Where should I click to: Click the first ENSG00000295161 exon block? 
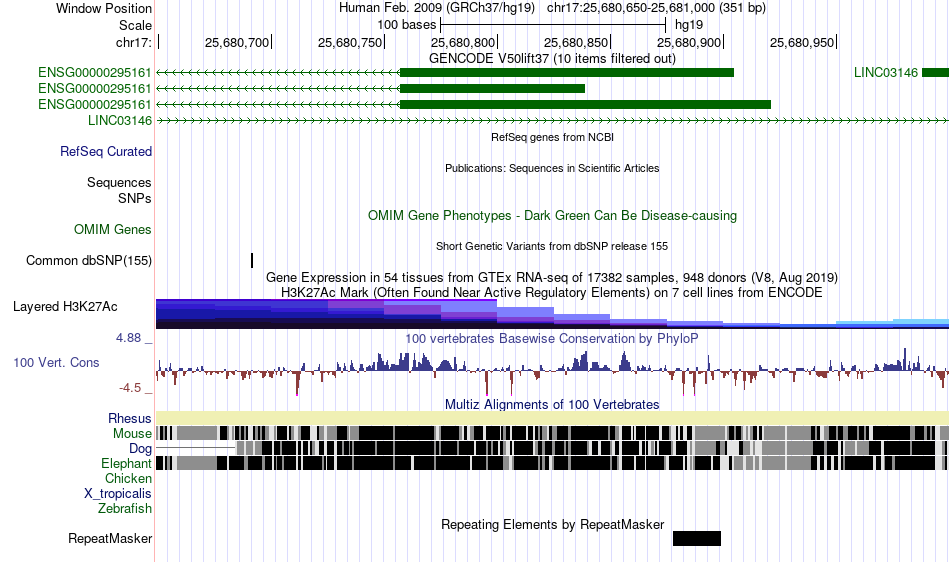[566, 73]
